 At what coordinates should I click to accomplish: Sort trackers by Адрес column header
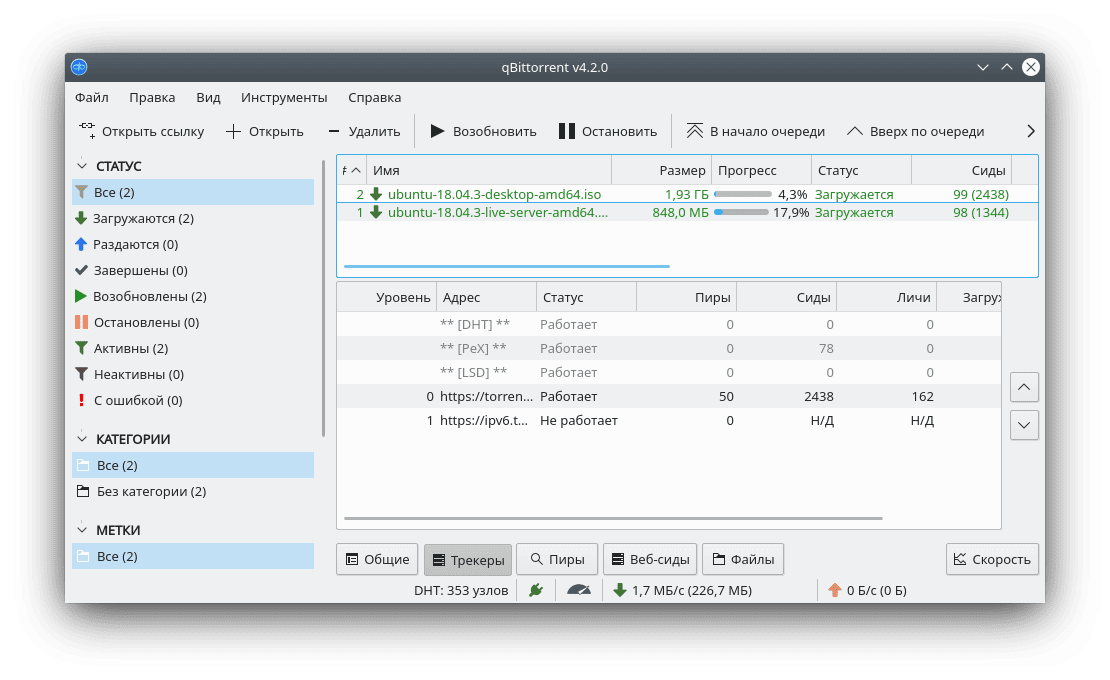pos(486,297)
